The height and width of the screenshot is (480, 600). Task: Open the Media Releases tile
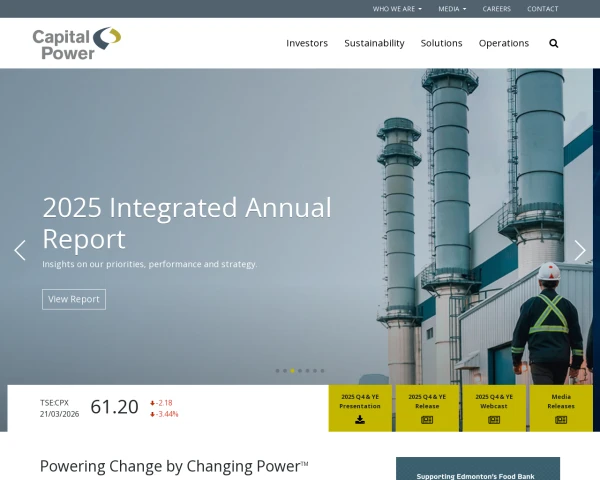coord(561,408)
